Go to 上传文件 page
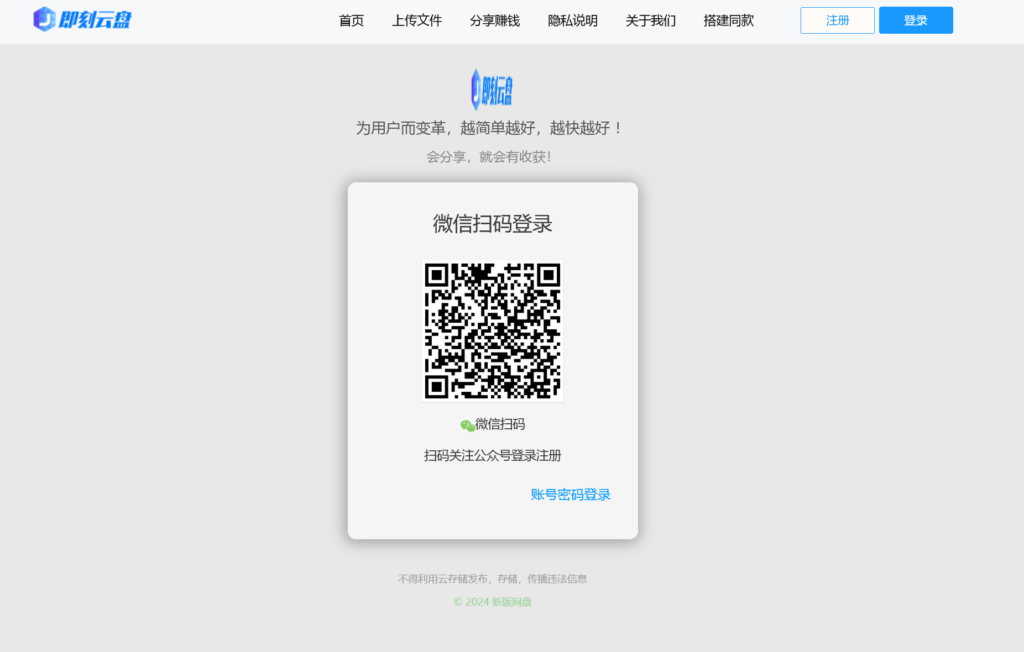The width and height of the screenshot is (1024, 652). pyautogui.click(x=417, y=21)
